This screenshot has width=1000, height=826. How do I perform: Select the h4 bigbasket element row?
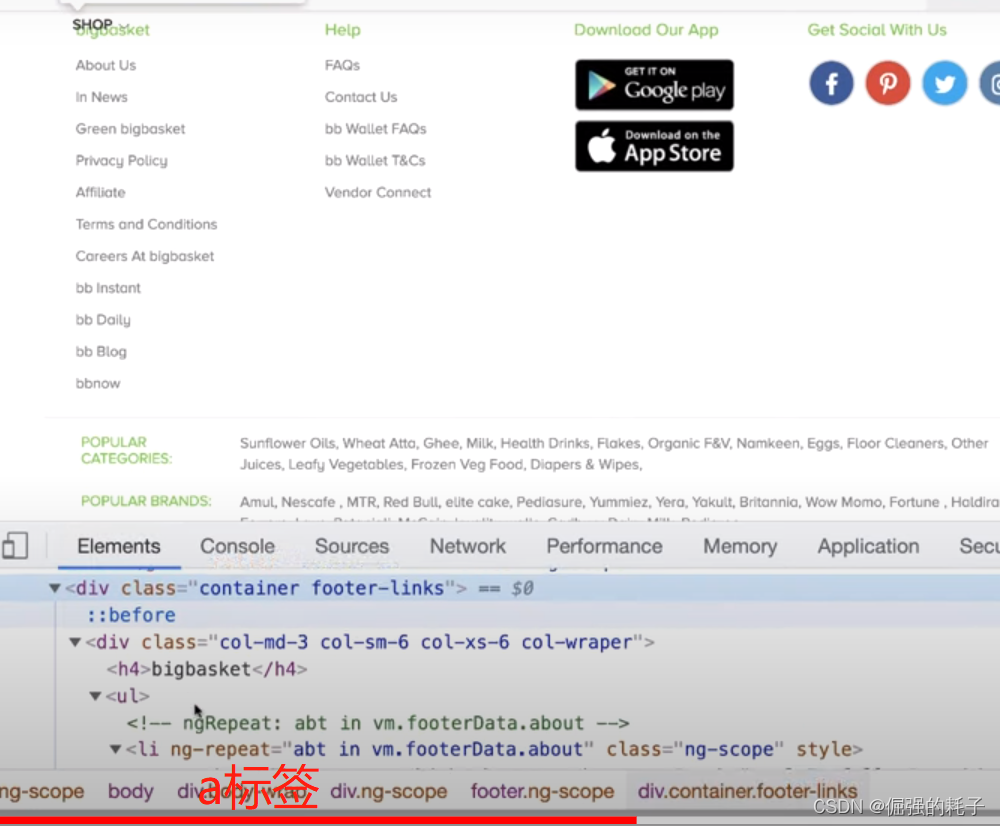point(500,669)
